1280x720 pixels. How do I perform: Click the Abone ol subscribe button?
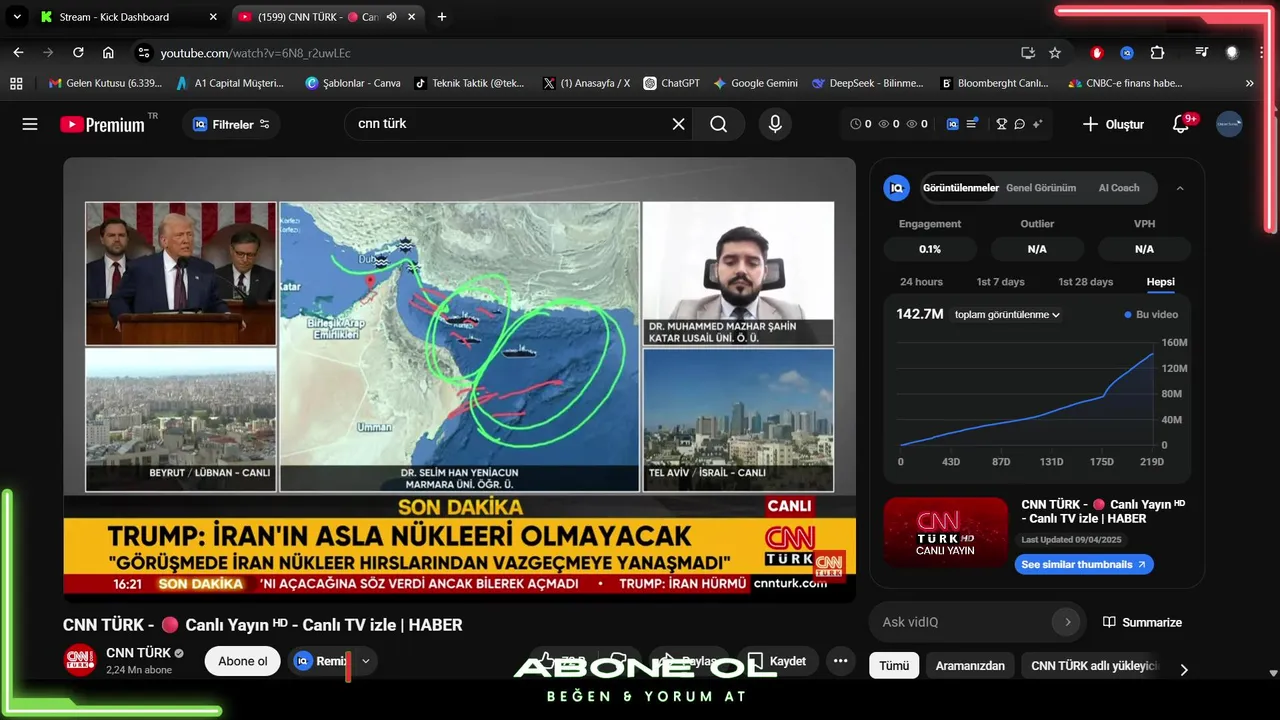click(243, 661)
